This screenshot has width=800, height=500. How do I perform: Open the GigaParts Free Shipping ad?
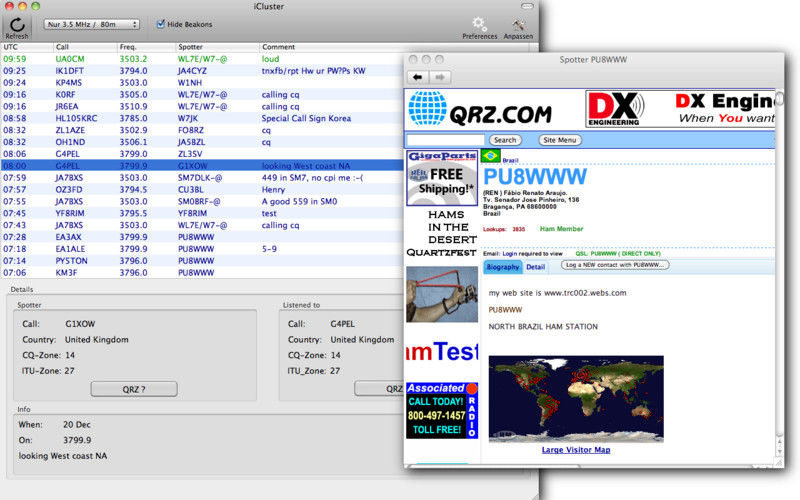(x=442, y=178)
